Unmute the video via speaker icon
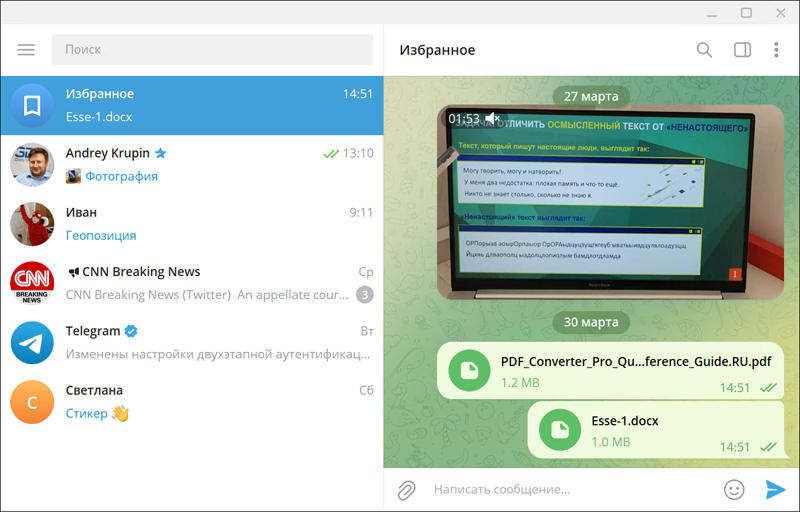Image resolution: width=800 pixels, height=512 pixels. (493, 119)
